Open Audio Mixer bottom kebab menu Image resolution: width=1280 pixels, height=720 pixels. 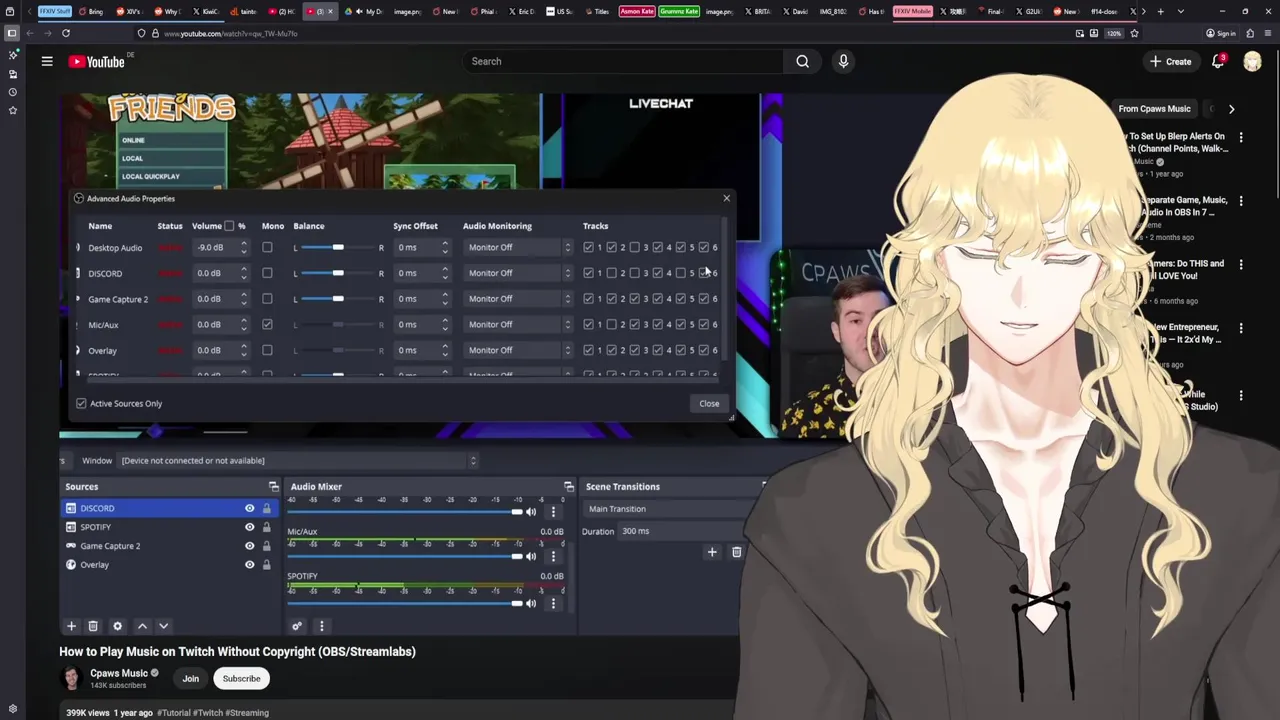coord(321,626)
